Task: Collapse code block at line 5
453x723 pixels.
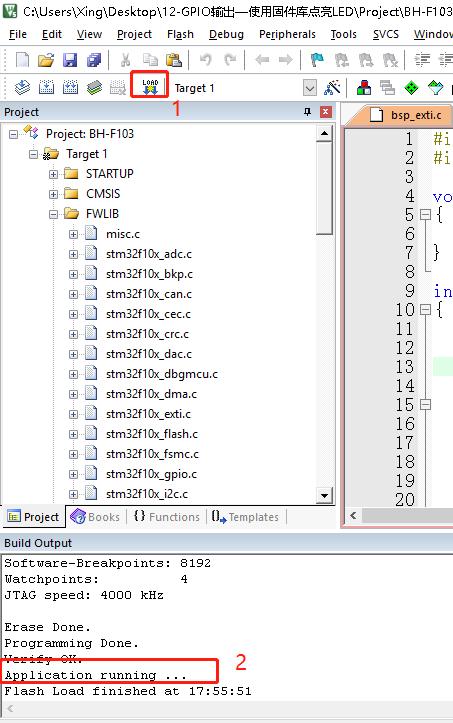Action: click(x=425, y=214)
